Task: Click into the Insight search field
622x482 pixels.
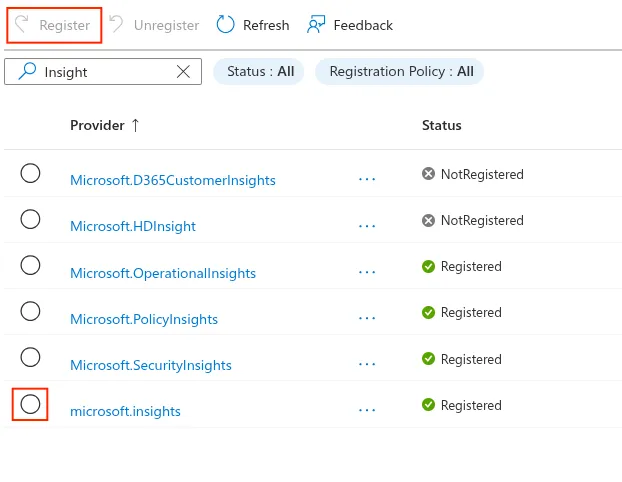Action: click(x=103, y=72)
